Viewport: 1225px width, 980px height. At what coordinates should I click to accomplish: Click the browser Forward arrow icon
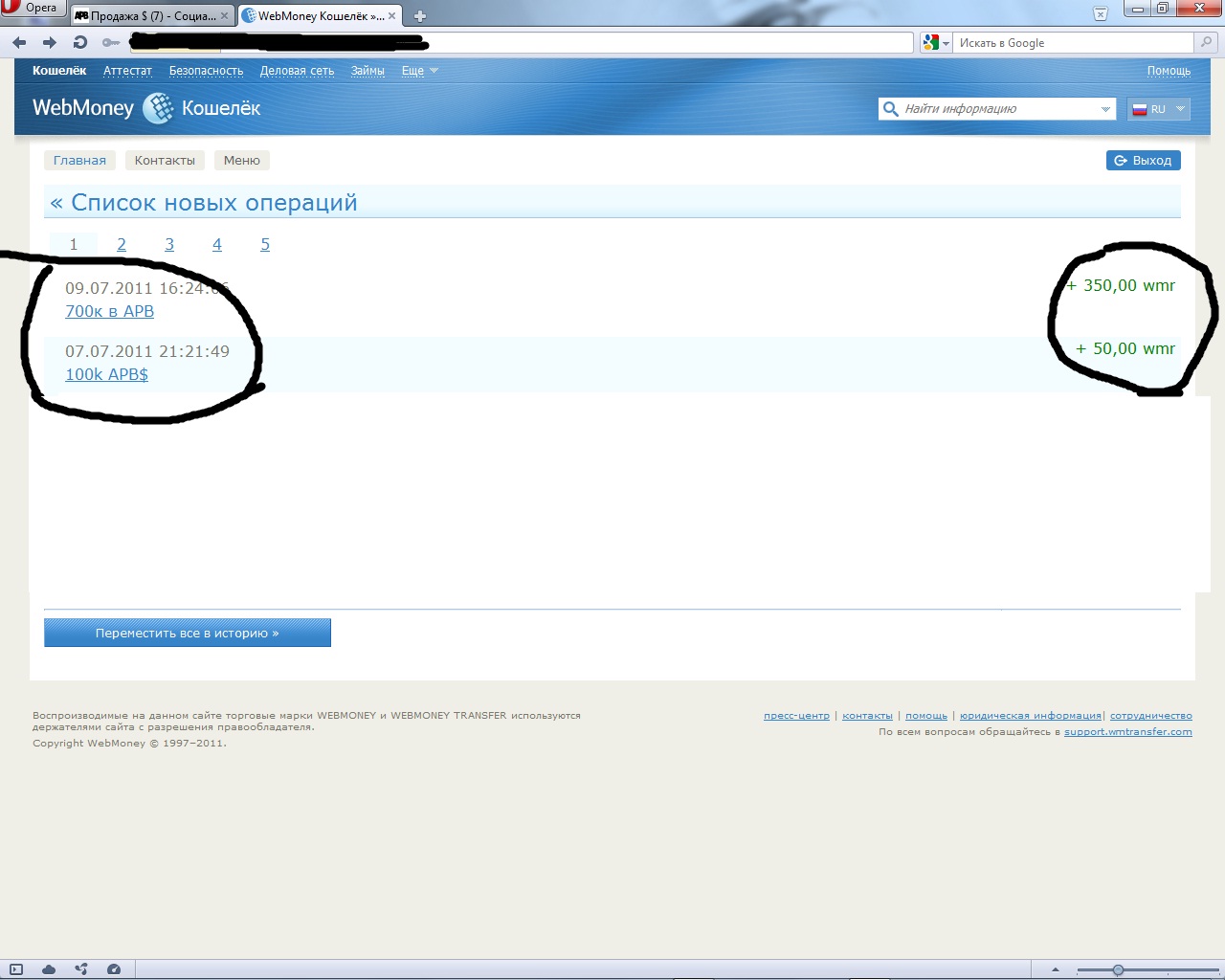coord(50,42)
